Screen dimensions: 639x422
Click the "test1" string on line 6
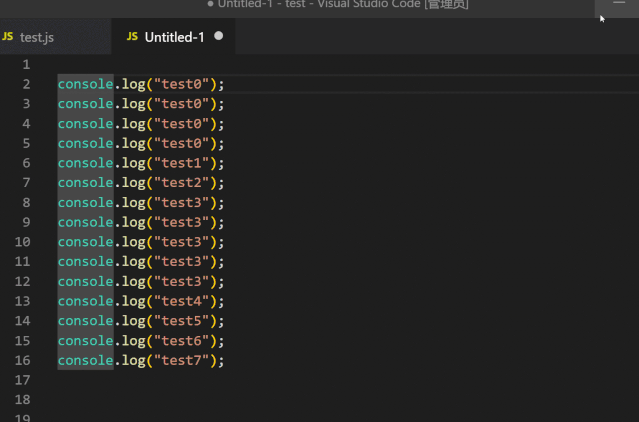coord(181,163)
